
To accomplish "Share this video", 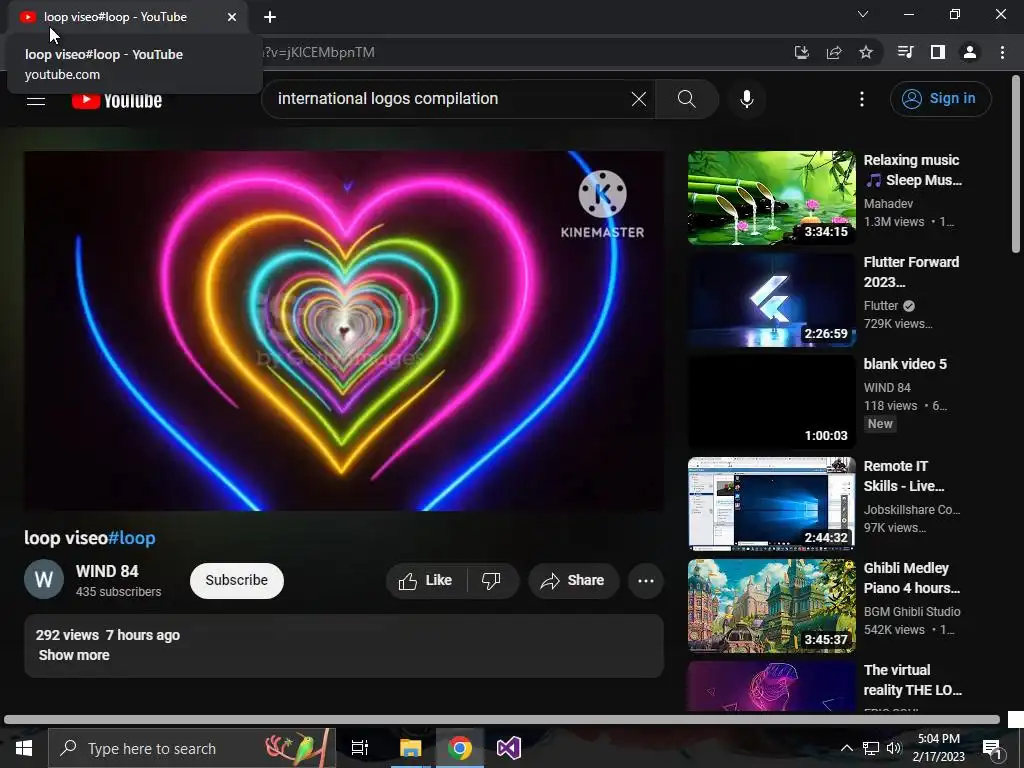I will tap(573, 581).
